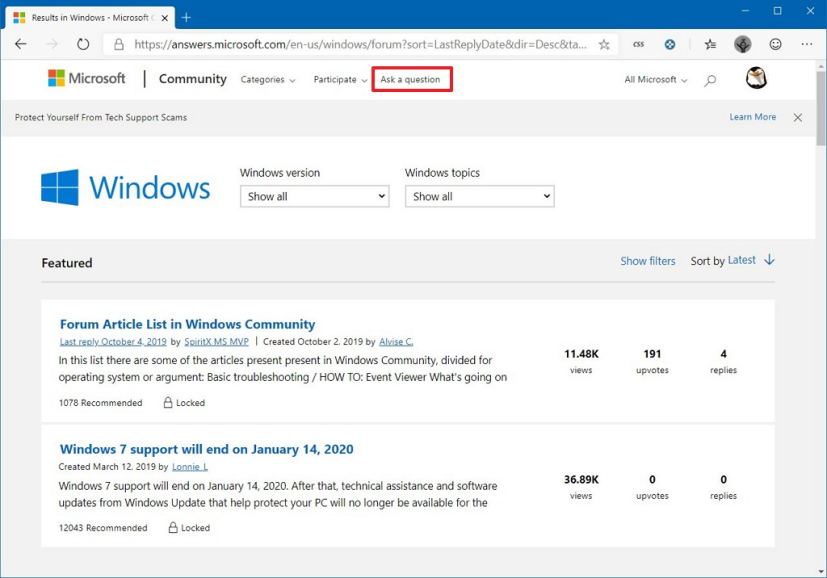Send feedback with the smiley icon
This screenshot has width=827, height=578.
click(775, 44)
